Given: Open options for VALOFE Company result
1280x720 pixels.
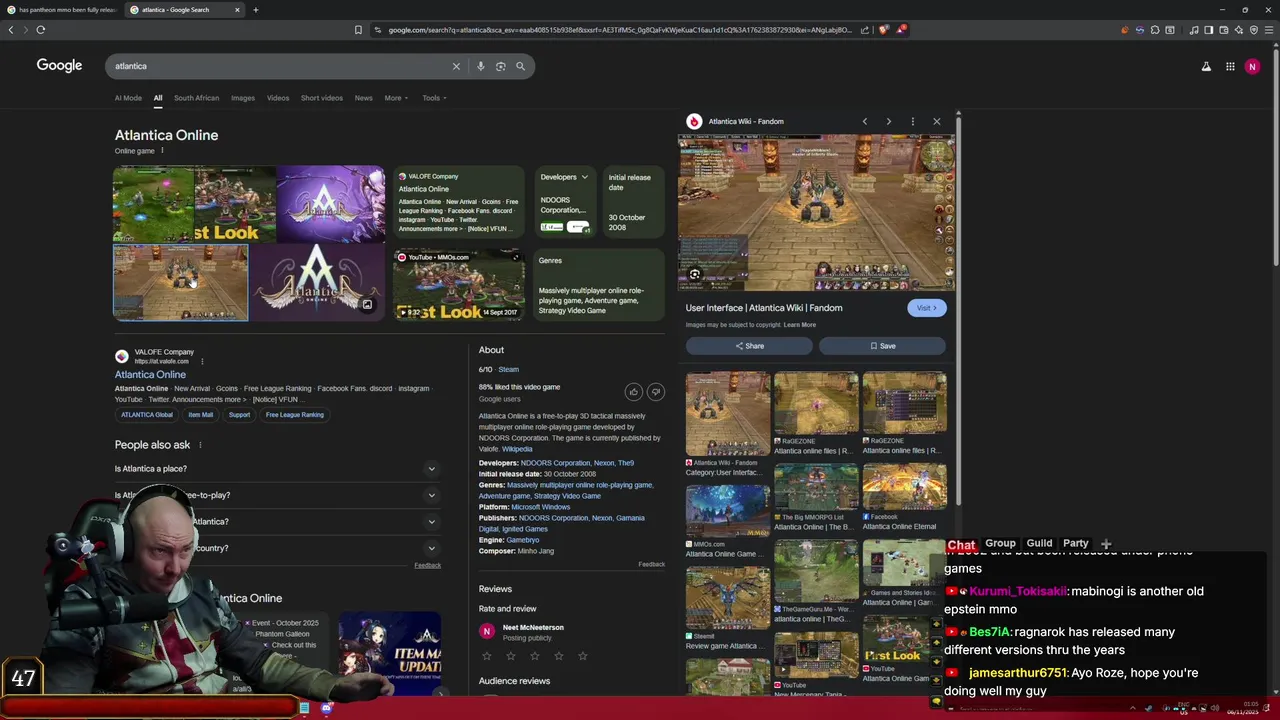Looking at the screenshot, I should pyautogui.click(x=202, y=361).
